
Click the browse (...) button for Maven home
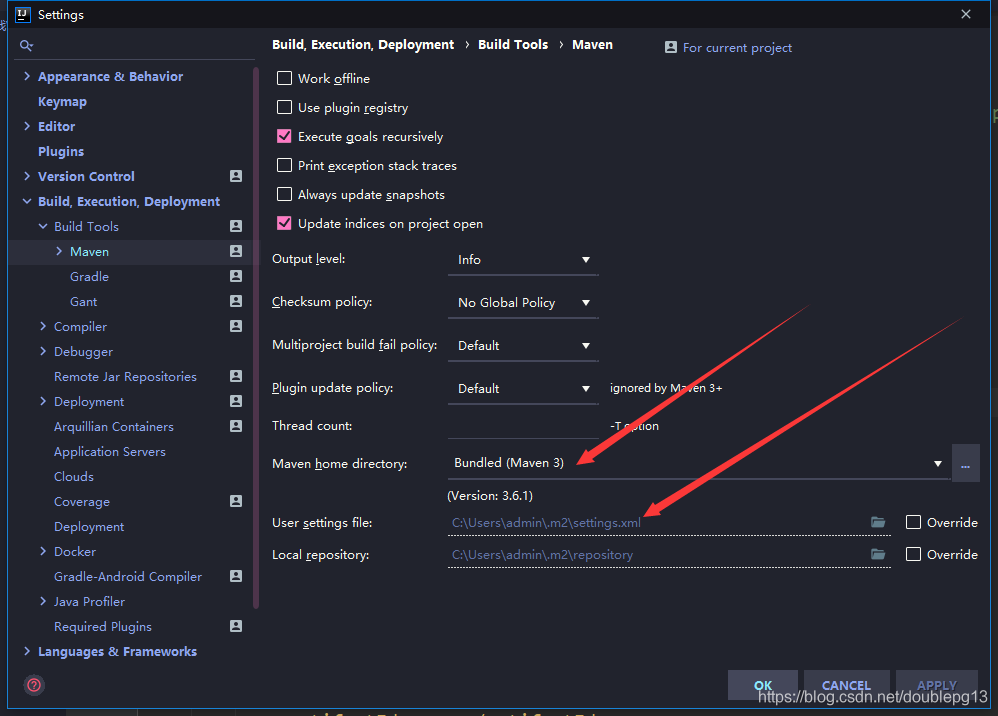pyautogui.click(x=966, y=464)
